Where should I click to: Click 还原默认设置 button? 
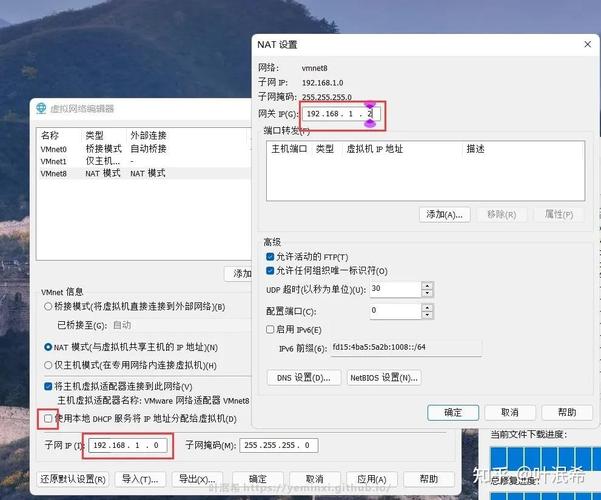pyautogui.click(x=73, y=479)
